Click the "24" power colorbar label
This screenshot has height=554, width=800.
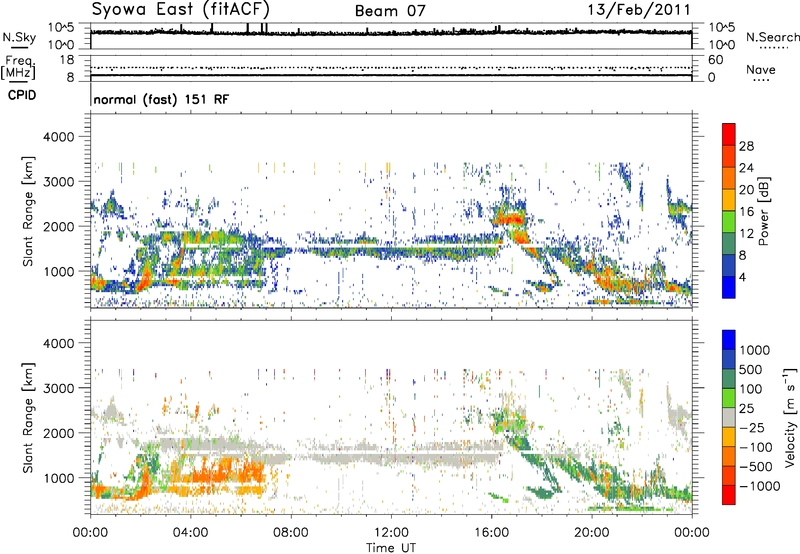[x=746, y=168]
